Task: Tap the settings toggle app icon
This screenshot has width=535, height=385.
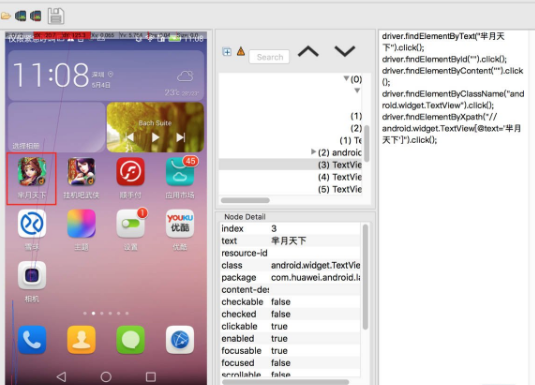Action: pos(130,224)
